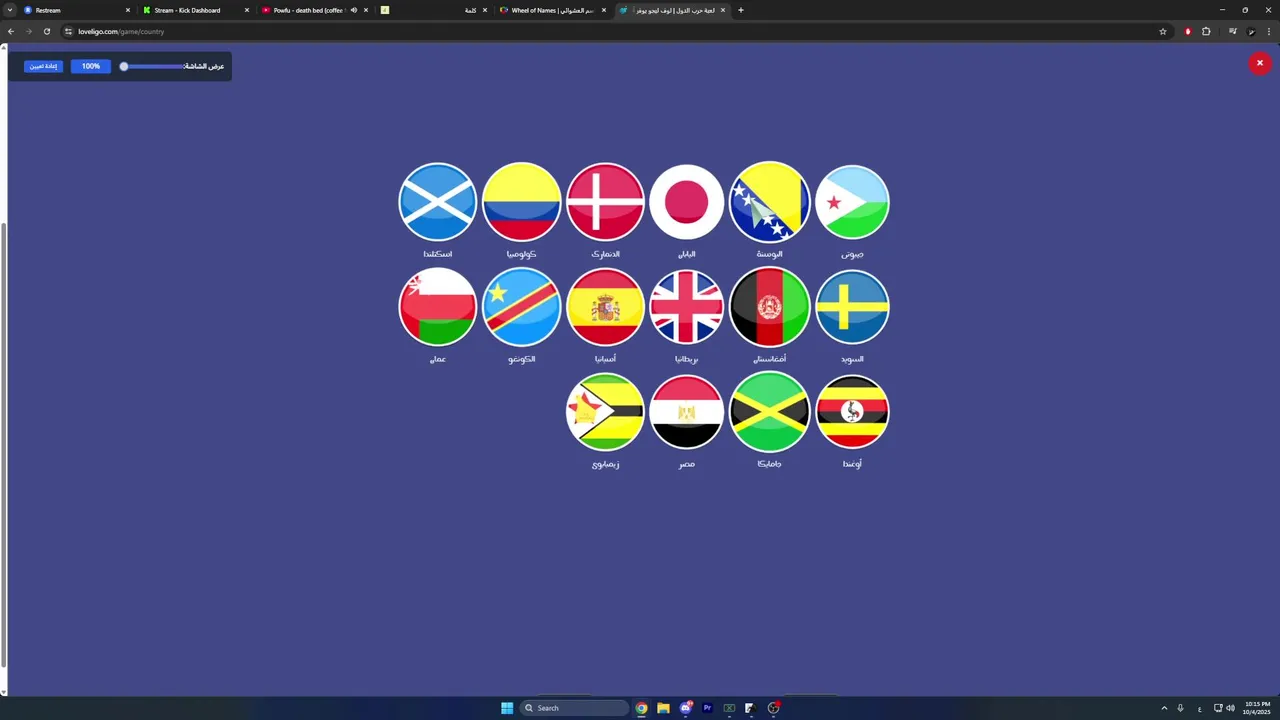Click the microphone tray icon
Image resolution: width=1280 pixels, height=720 pixels.
tap(1180, 708)
